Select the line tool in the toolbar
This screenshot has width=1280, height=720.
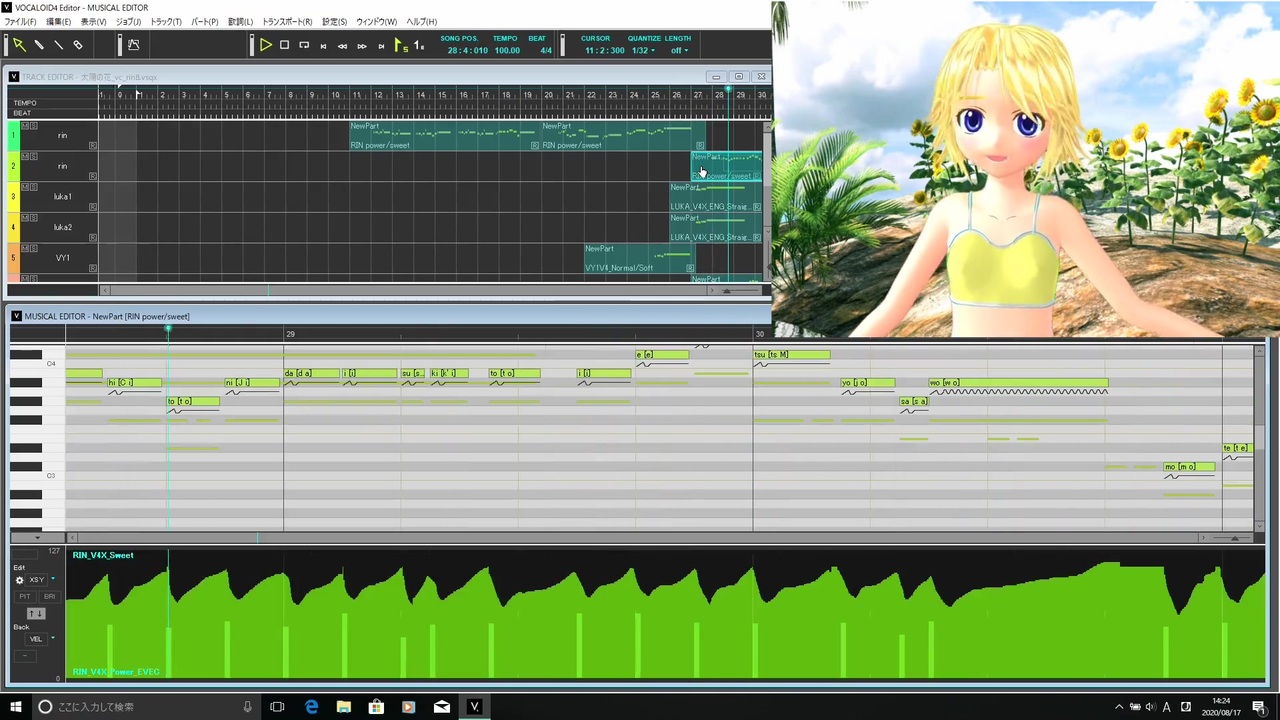[58, 45]
